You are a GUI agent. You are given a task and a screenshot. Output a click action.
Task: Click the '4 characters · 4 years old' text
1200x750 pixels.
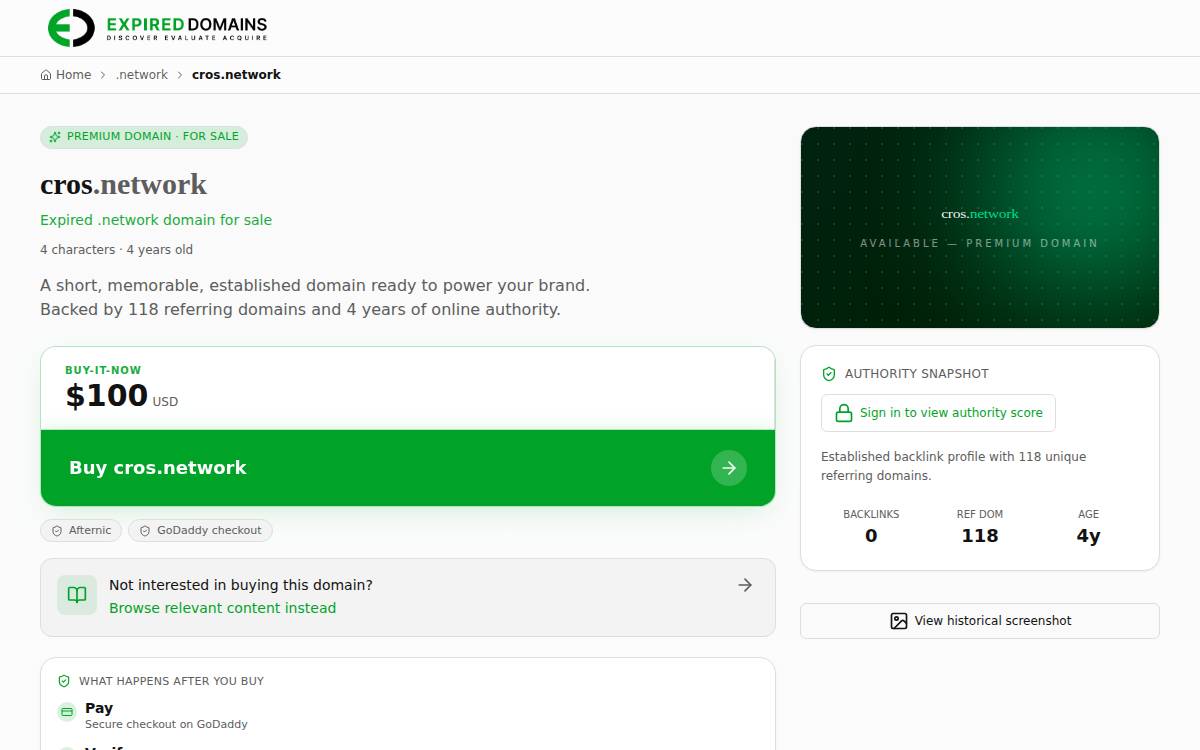pos(116,250)
